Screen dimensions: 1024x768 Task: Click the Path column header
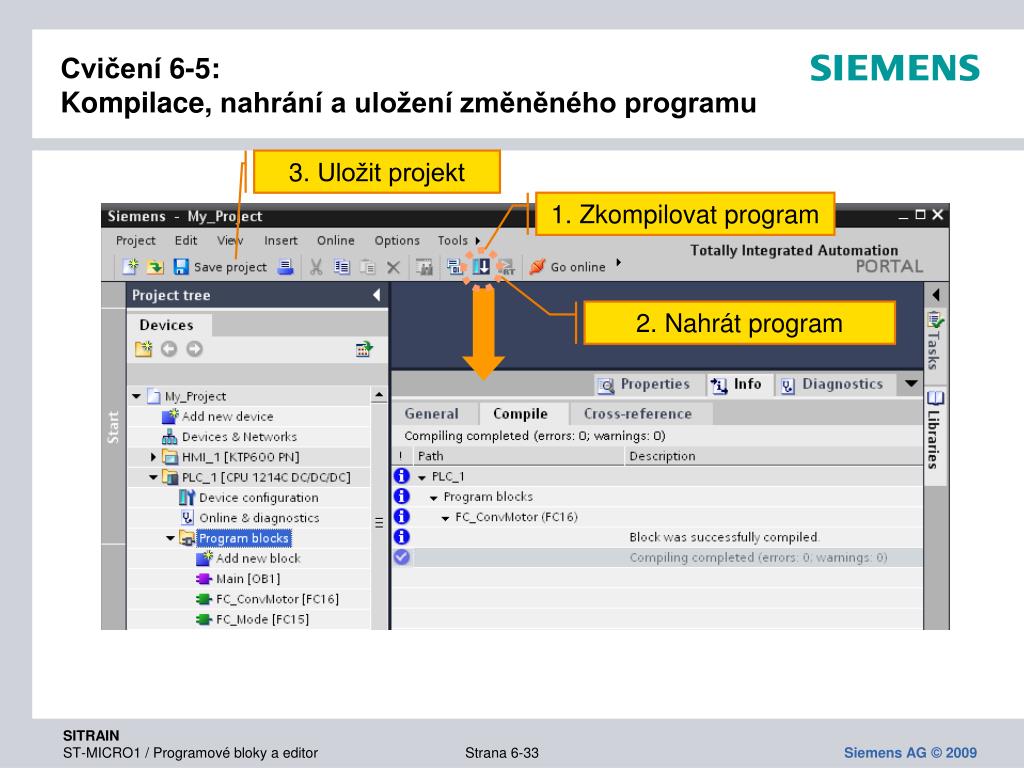430,456
